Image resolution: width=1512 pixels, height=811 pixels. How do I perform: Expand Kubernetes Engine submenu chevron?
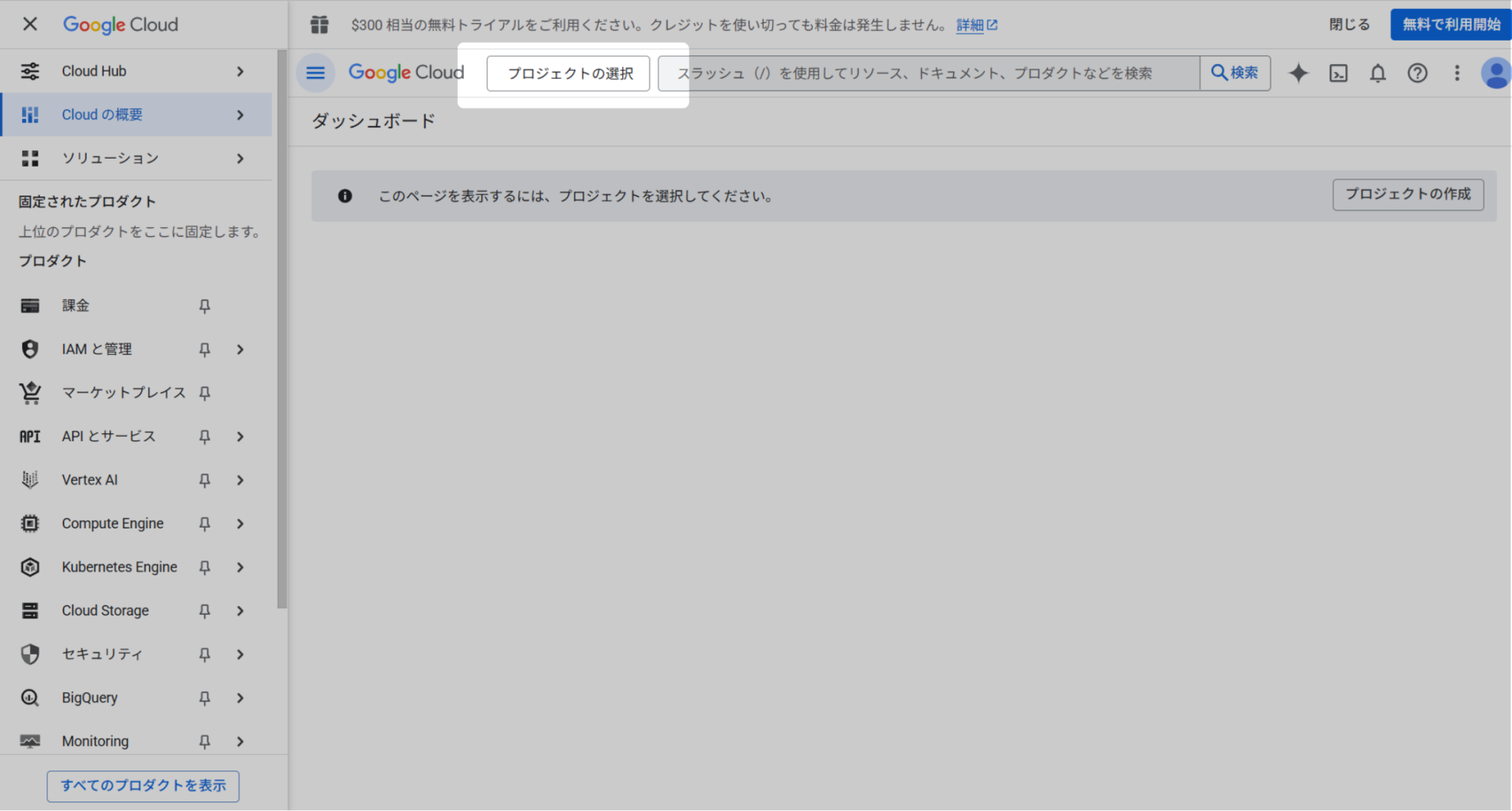point(240,567)
